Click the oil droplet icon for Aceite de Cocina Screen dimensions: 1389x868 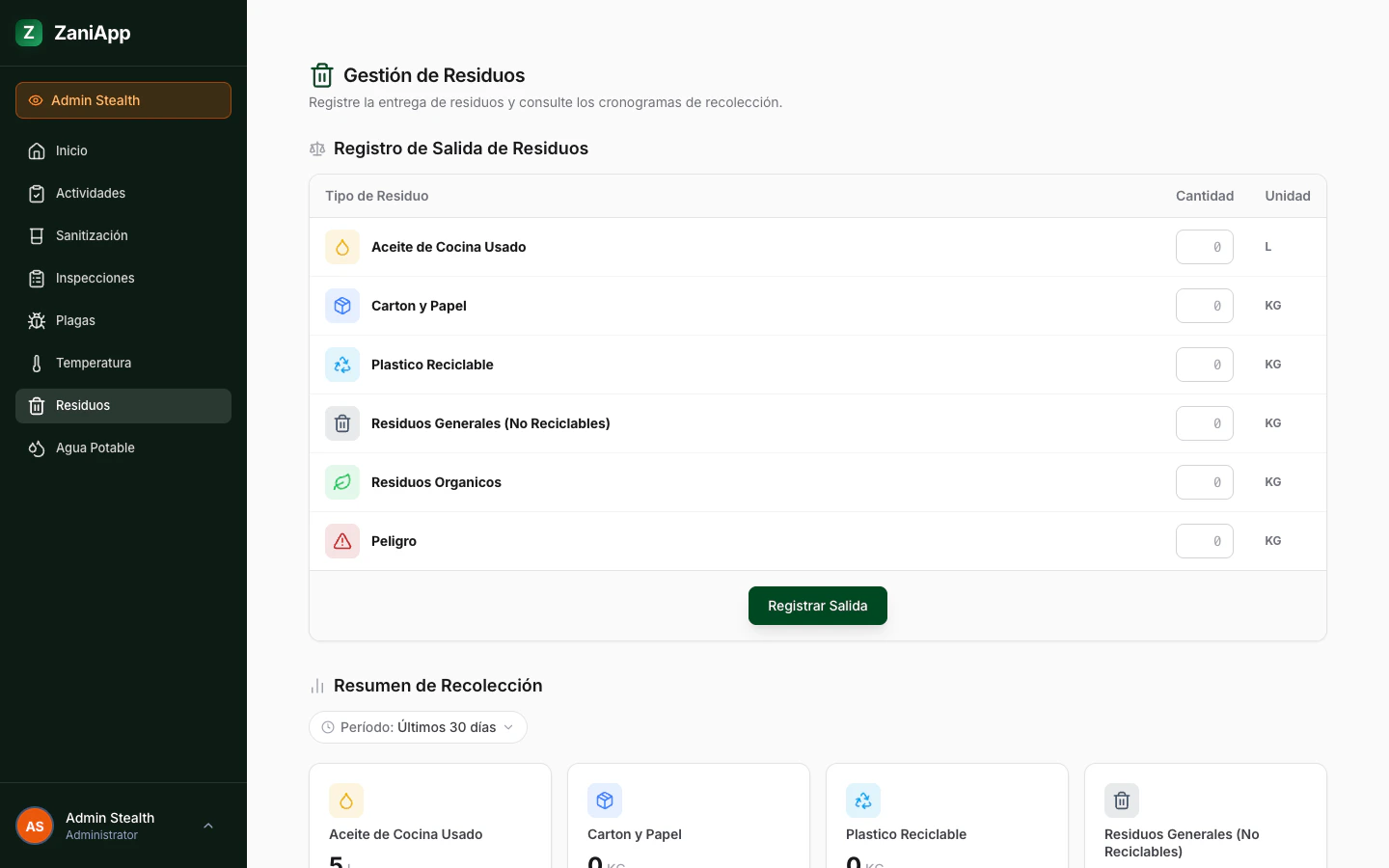tap(342, 247)
